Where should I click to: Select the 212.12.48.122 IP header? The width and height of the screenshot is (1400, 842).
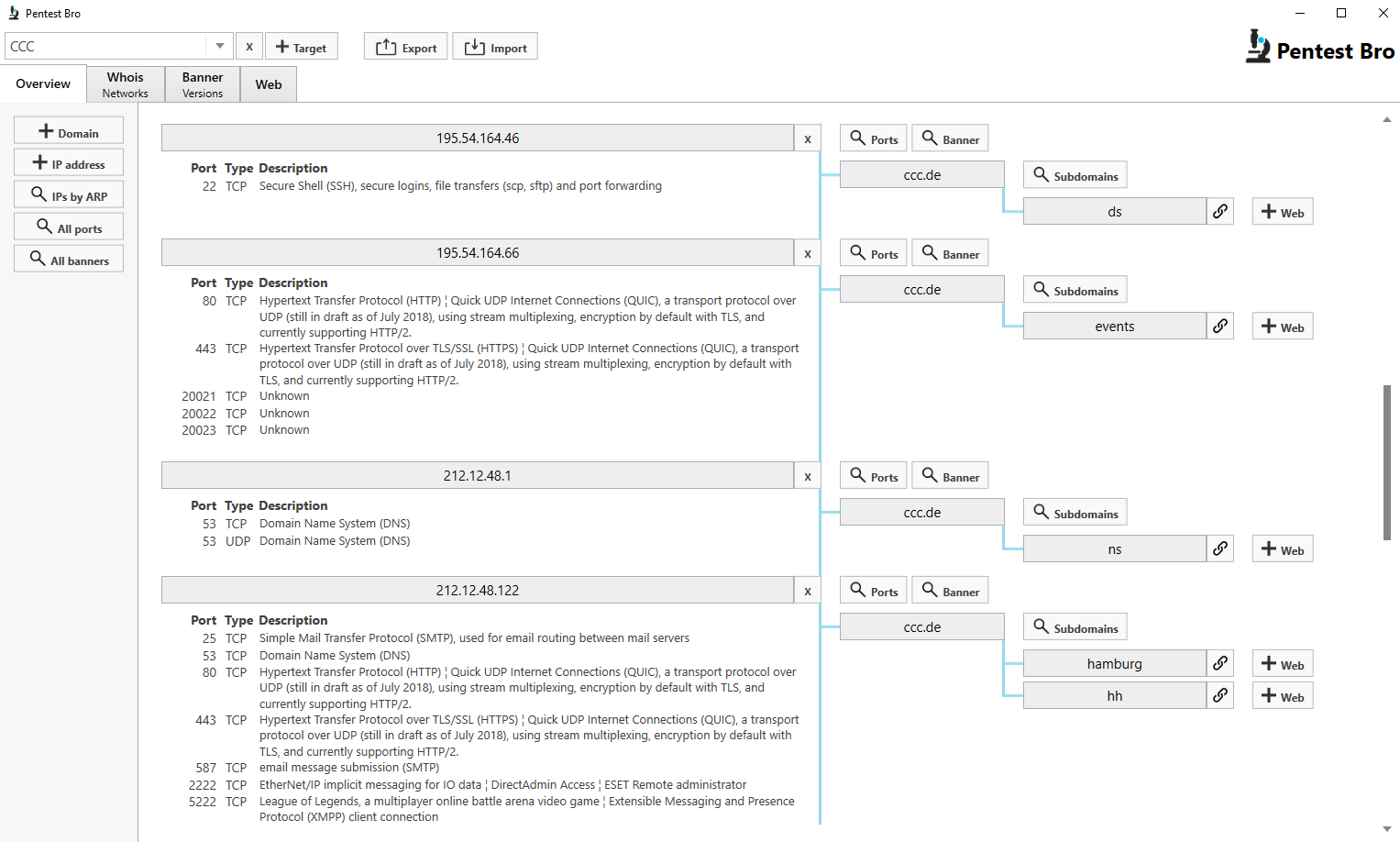(478, 590)
